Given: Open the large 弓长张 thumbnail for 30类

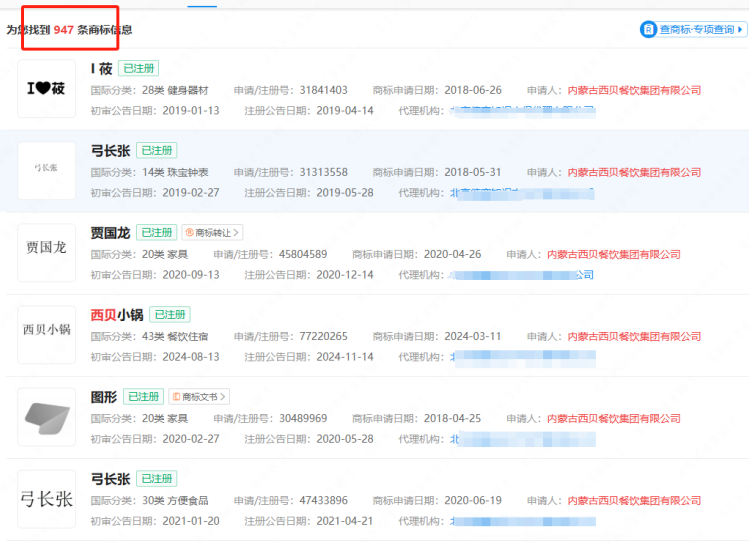Looking at the screenshot, I should click(46, 499).
